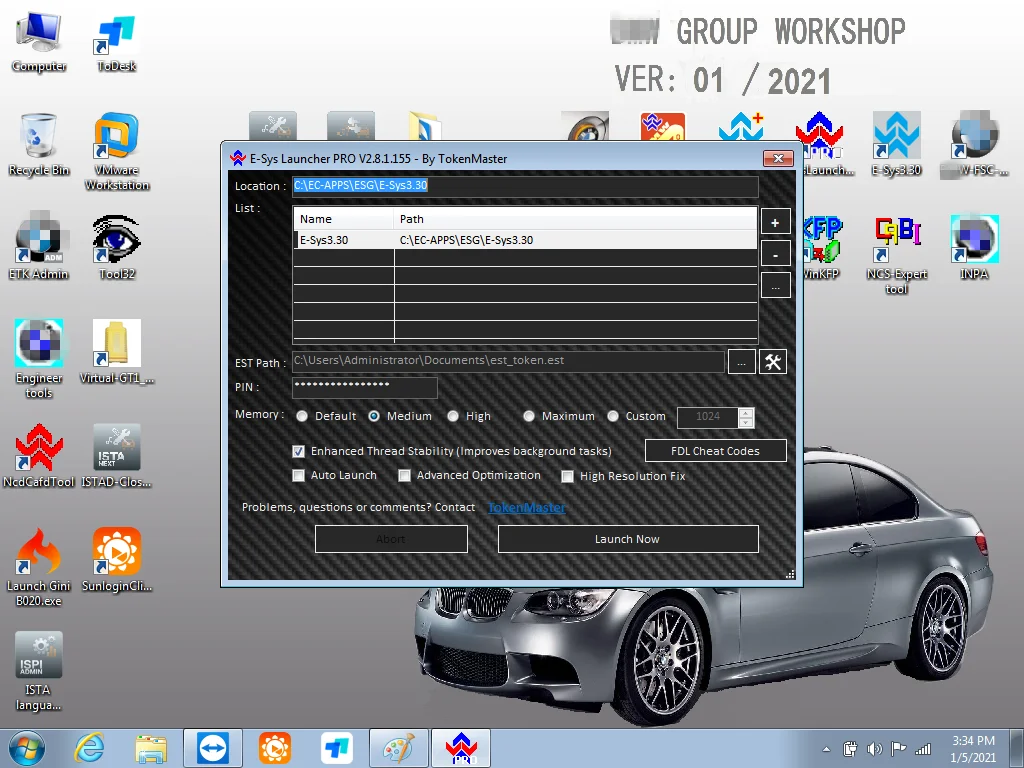
Task: Disable Enhanced Thread Stability checkbox
Action: (x=298, y=451)
